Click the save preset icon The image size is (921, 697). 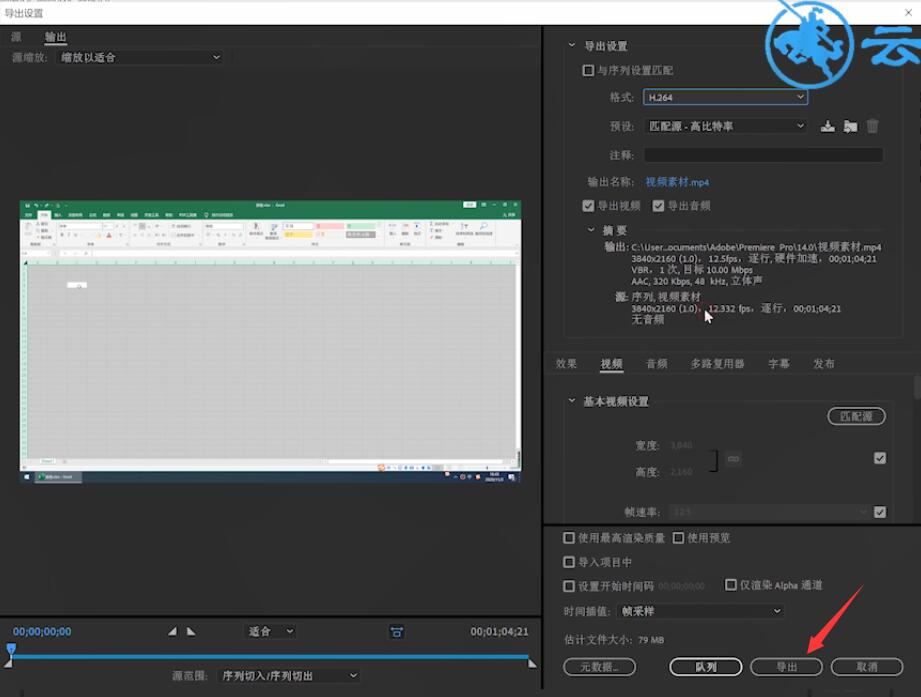[828, 126]
